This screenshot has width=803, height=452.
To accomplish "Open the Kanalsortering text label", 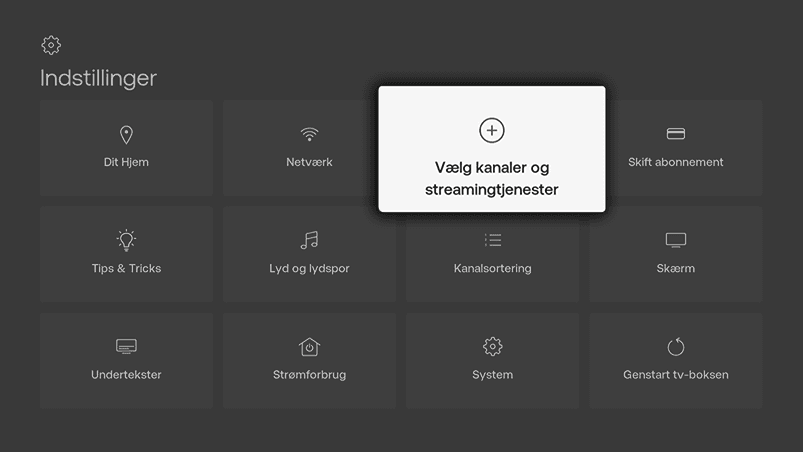I will click(493, 269).
